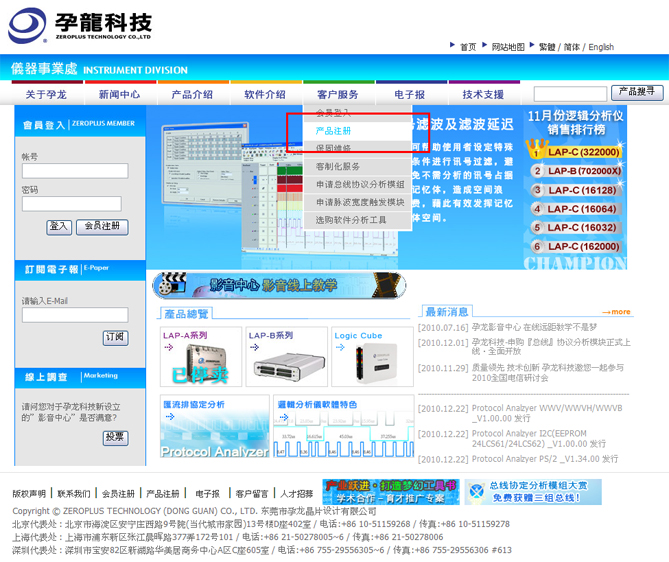Open the 电子报 footer link
669x562 pixels.
pos(207,494)
